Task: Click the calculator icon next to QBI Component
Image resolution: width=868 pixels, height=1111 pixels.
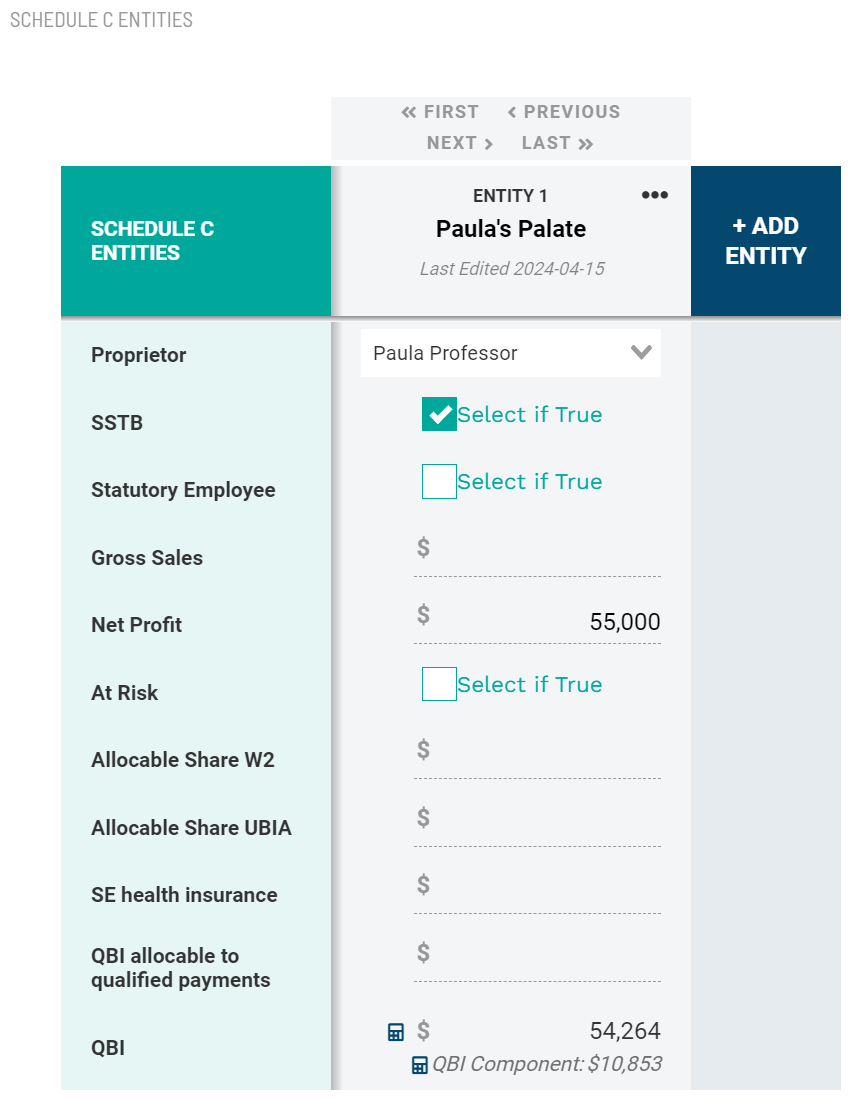Action: [418, 1065]
